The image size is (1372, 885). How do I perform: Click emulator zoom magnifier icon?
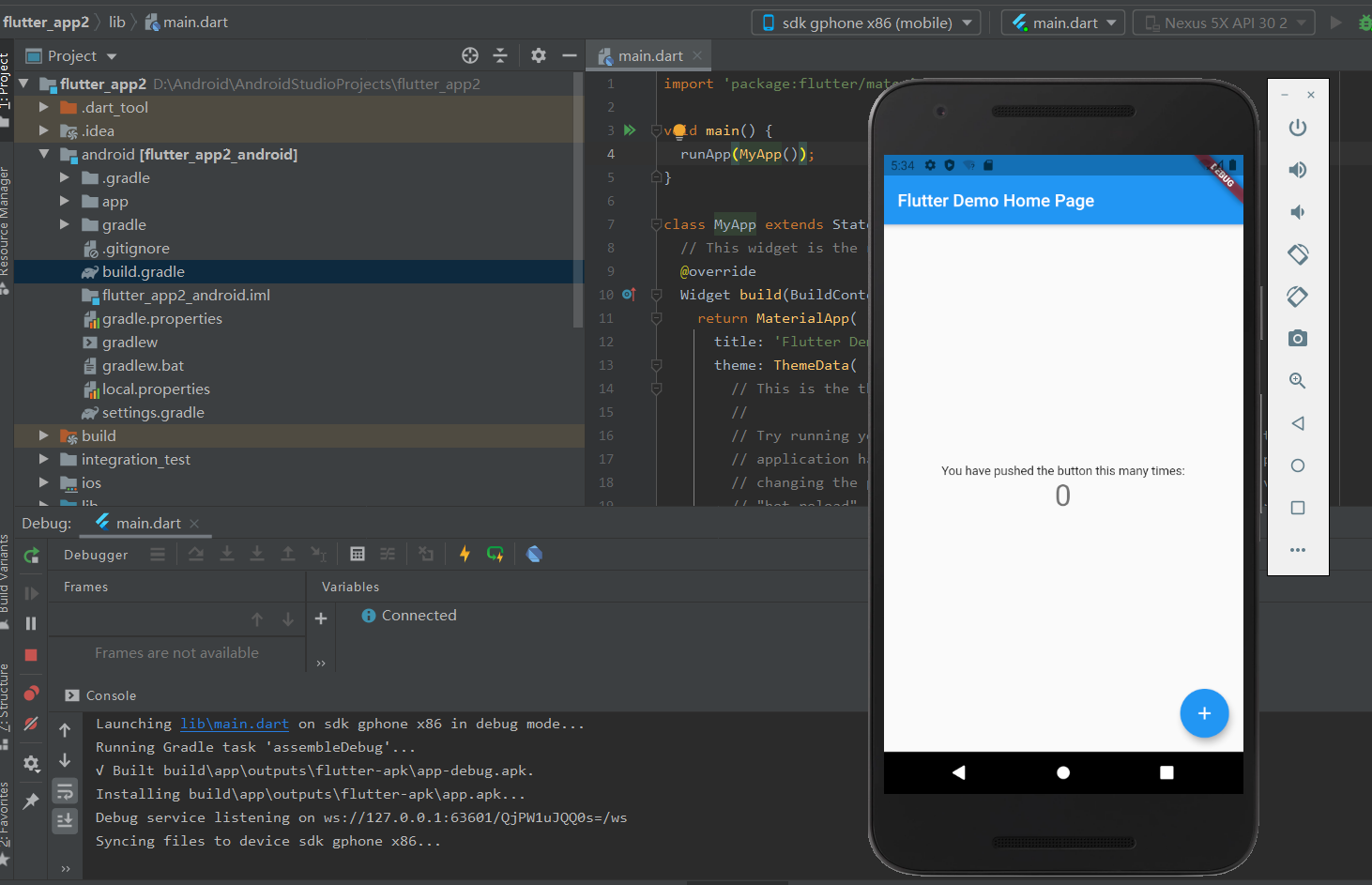coord(1298,381)
